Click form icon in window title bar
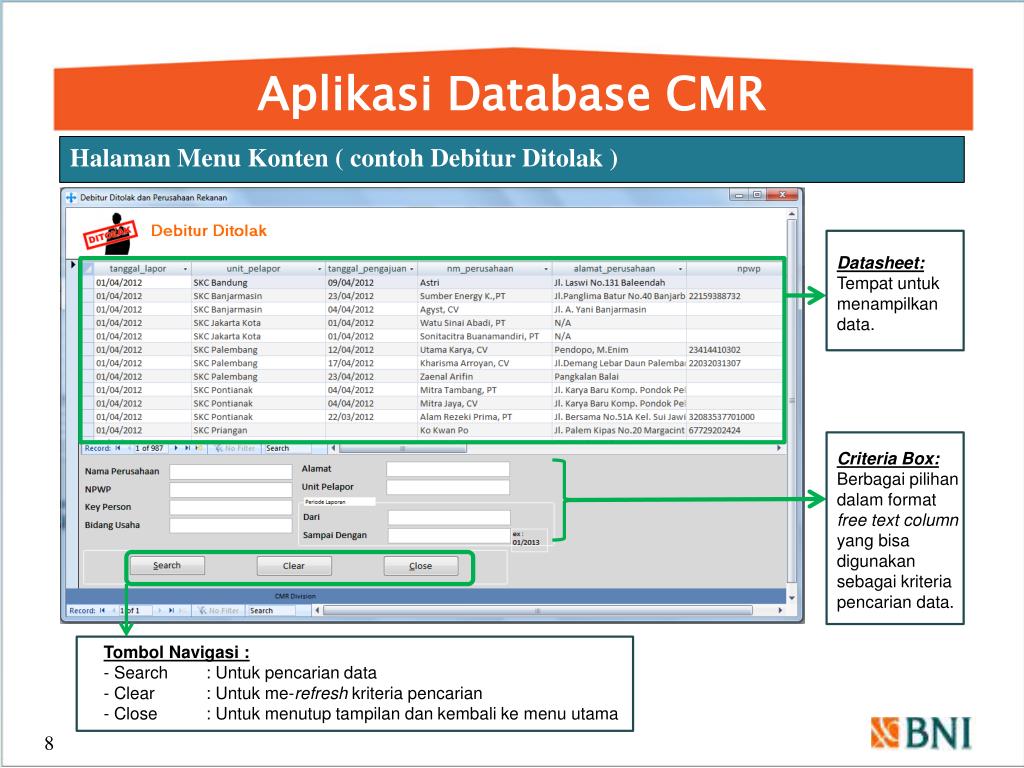 (71, 197)
